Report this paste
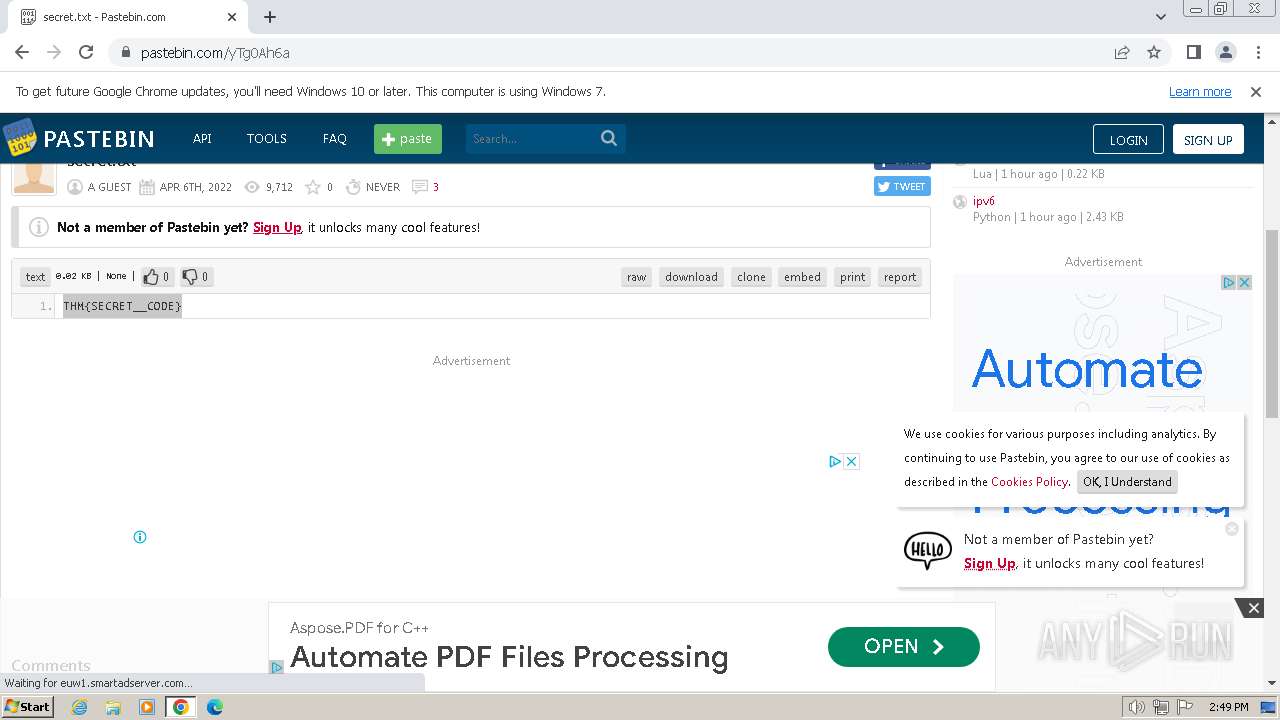 coord(900,277)
